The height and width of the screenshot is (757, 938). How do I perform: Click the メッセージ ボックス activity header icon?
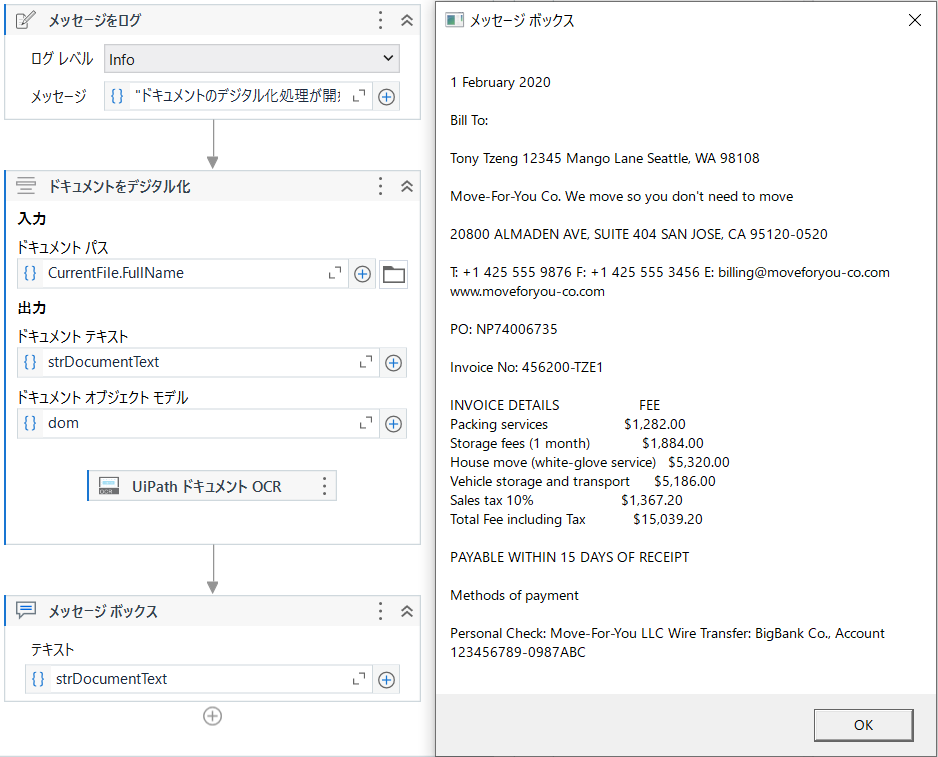[25, 611]
